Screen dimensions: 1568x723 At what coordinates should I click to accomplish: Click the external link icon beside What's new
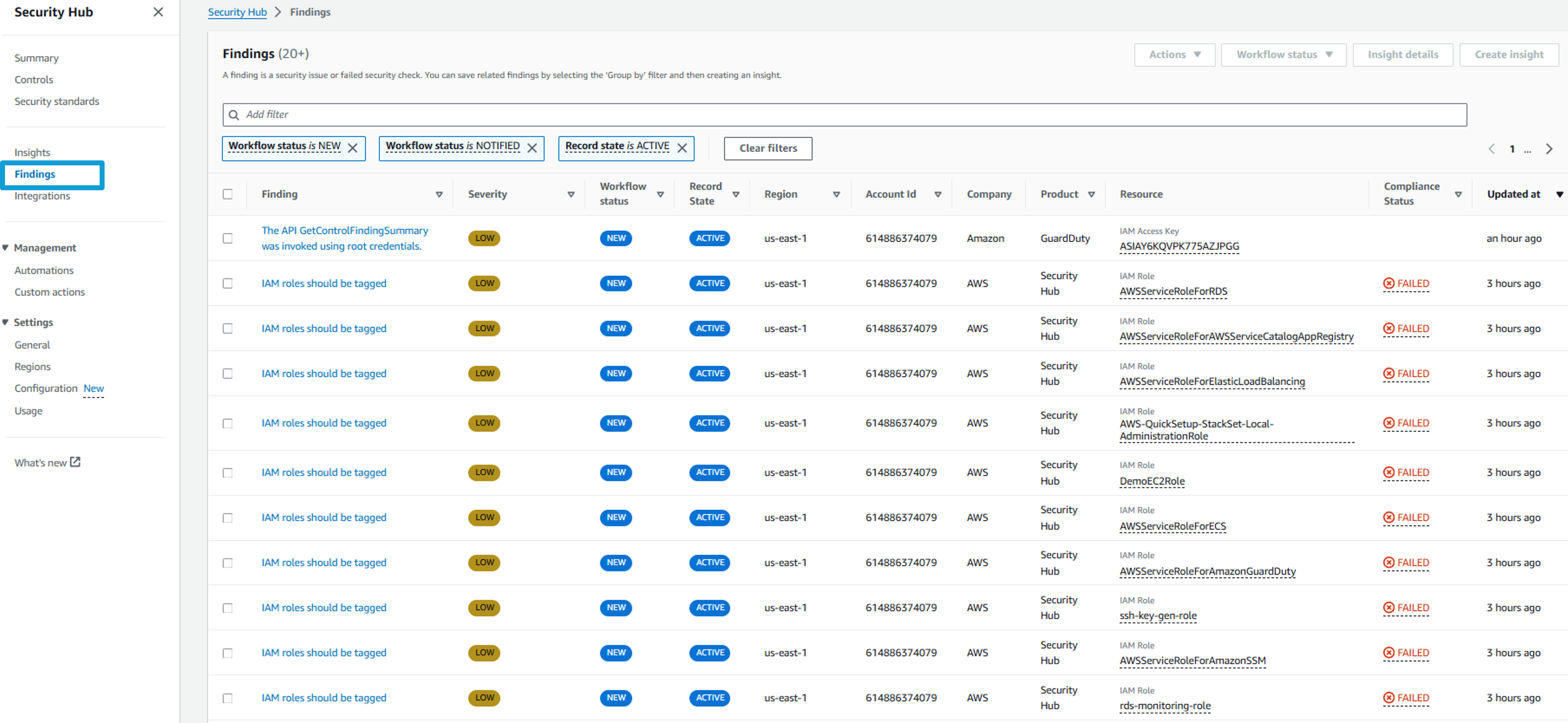click(75, 462)
